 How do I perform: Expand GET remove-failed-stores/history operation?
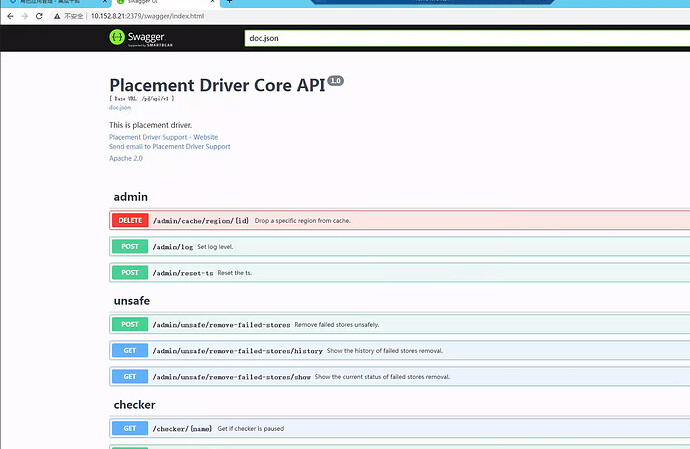(400, 350)
